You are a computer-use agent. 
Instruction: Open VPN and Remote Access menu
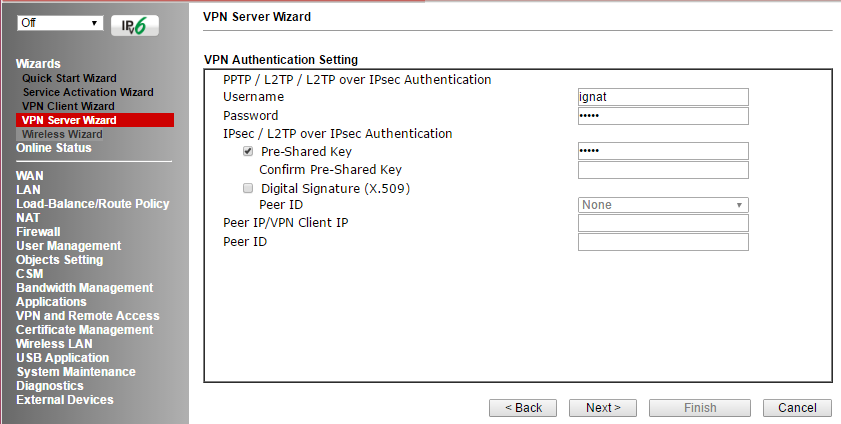click(87, 316)
